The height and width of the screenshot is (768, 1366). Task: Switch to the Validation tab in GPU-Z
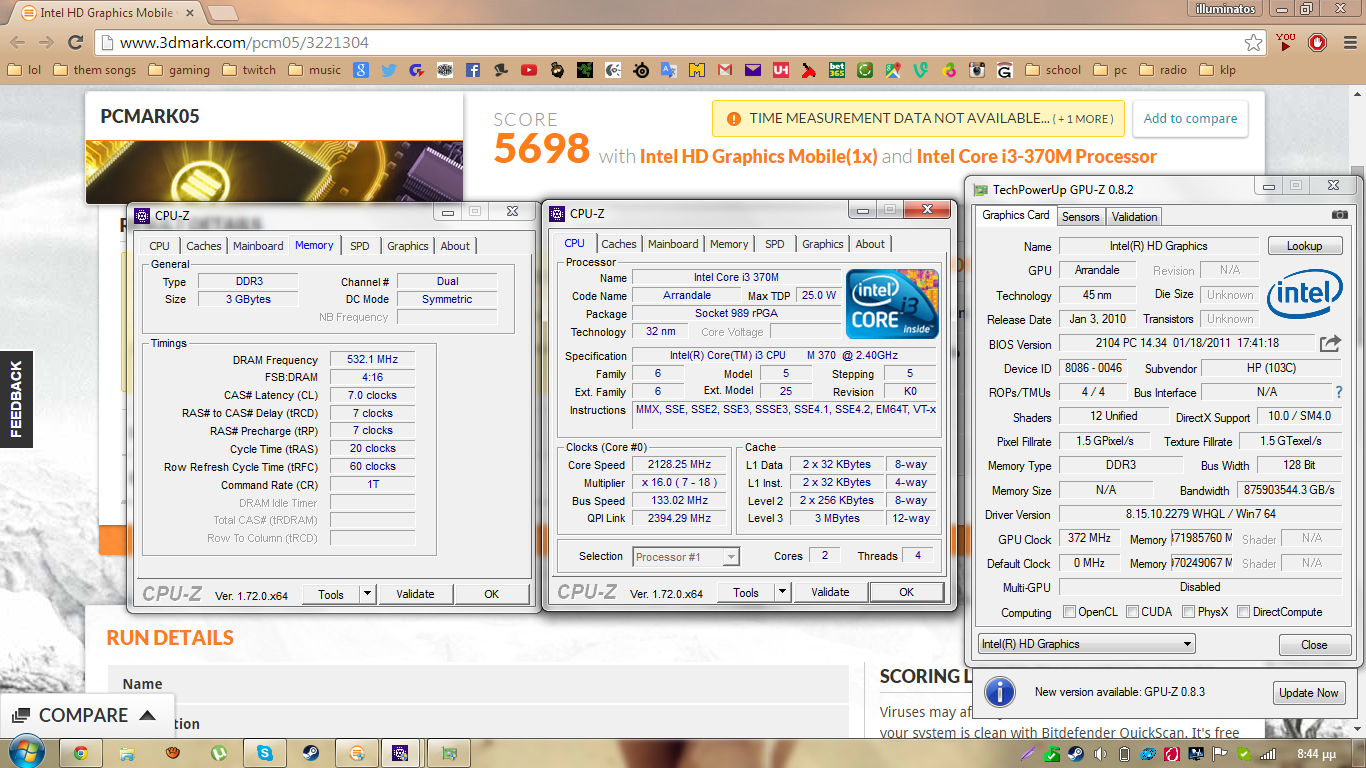click(1134, 216)
